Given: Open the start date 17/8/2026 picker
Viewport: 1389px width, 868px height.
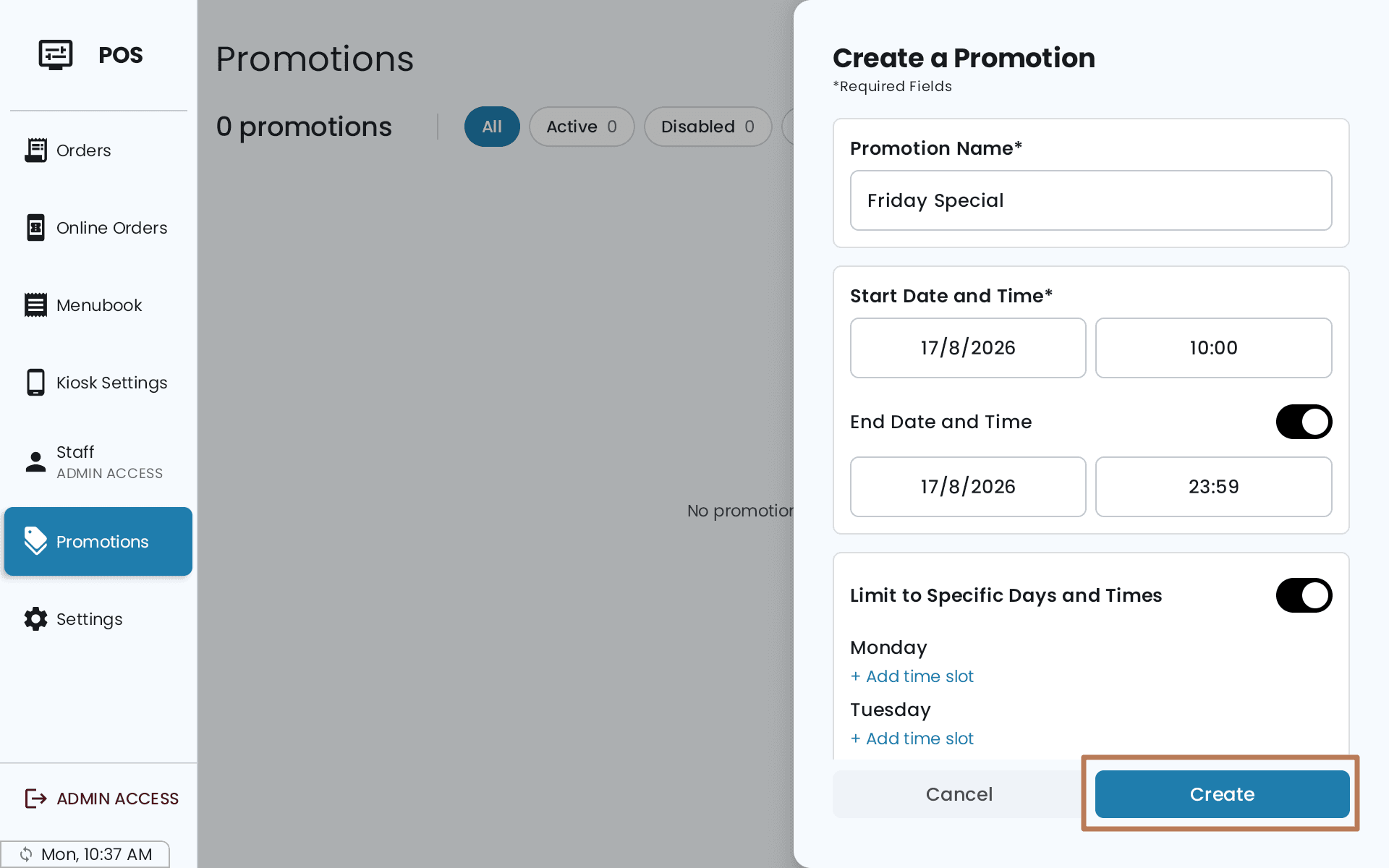Looking at the screenshot, I should click(968, 348).
